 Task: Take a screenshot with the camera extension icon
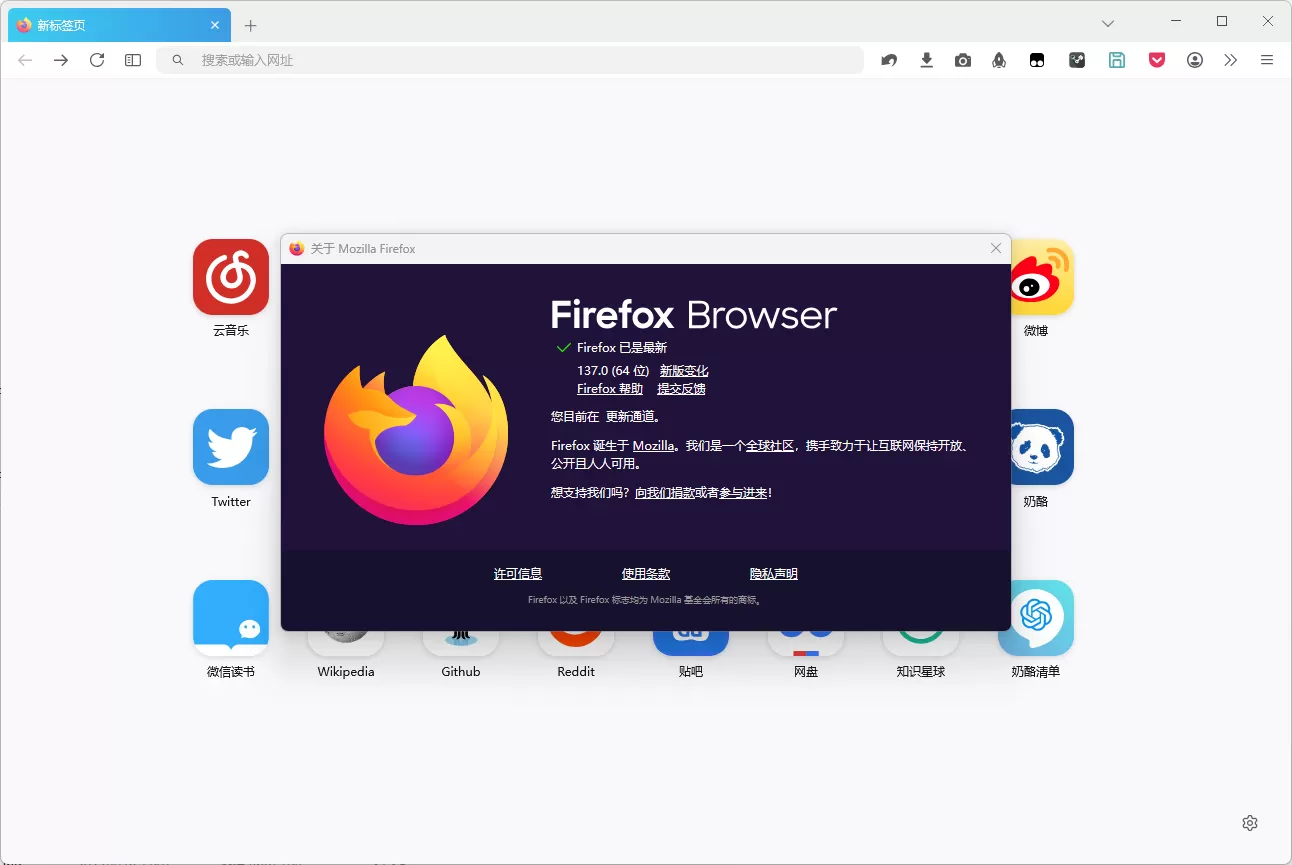click(x=963, y=60)
